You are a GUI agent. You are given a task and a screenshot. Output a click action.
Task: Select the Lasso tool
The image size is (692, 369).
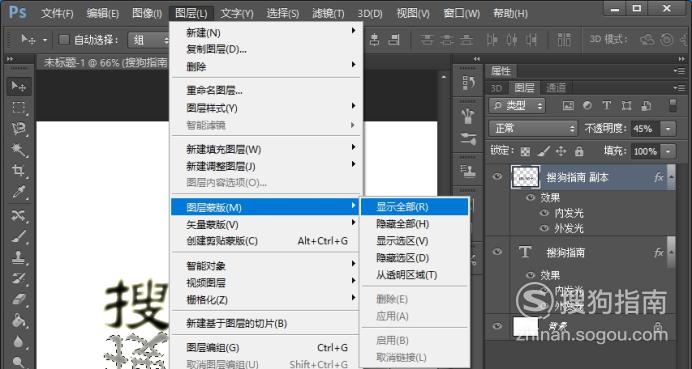point(18,128)
